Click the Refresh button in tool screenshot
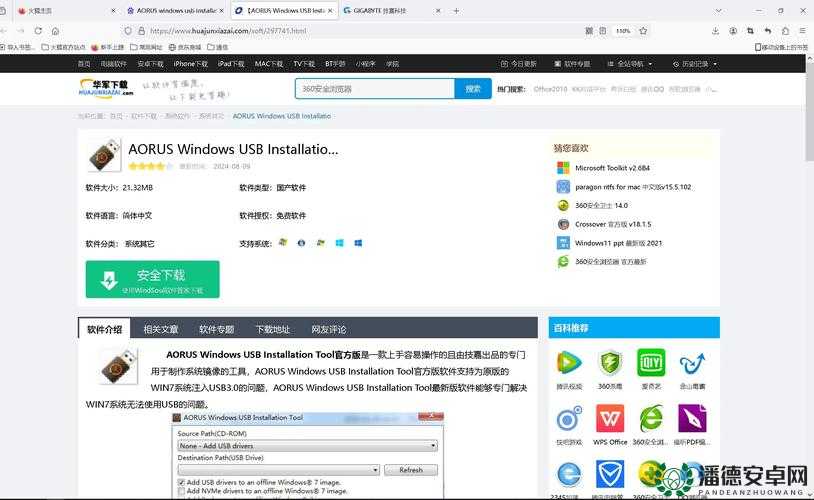 (411, 470)
